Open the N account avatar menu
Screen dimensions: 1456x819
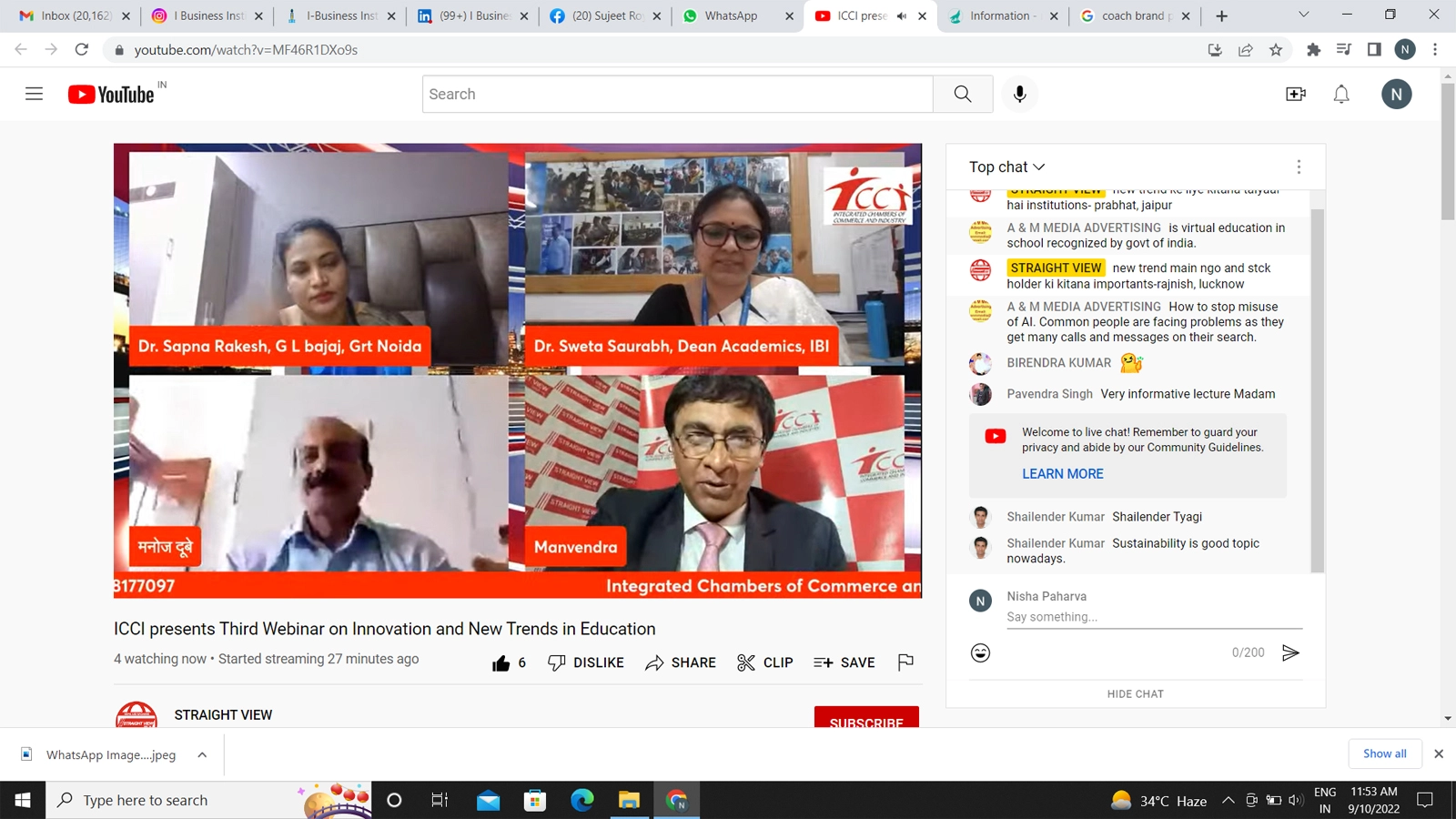coord(1396,94)
